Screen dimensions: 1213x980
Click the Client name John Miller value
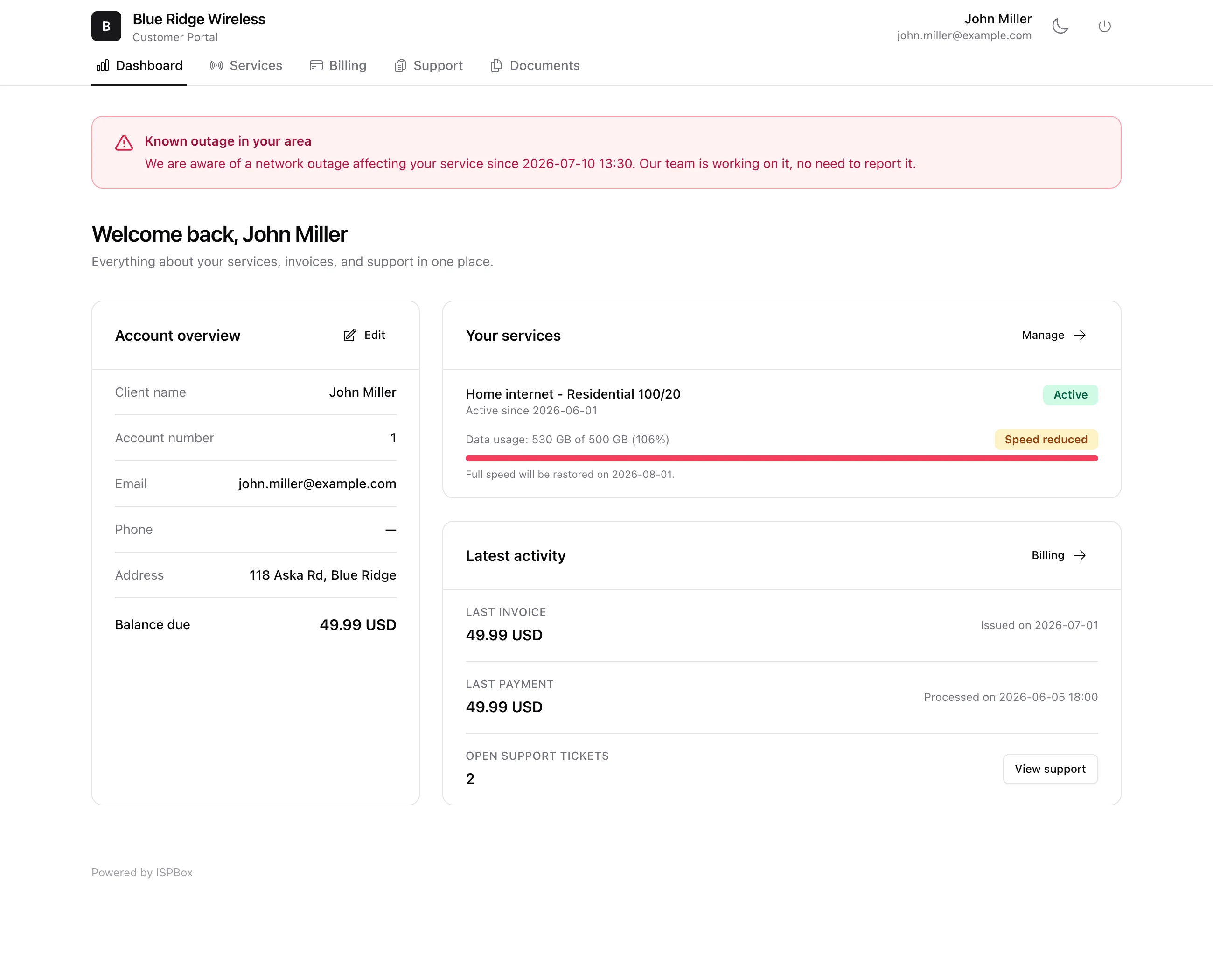[363, 392]
